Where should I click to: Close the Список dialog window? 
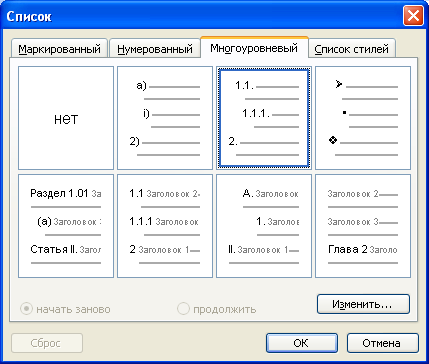(x=413, y=16)
